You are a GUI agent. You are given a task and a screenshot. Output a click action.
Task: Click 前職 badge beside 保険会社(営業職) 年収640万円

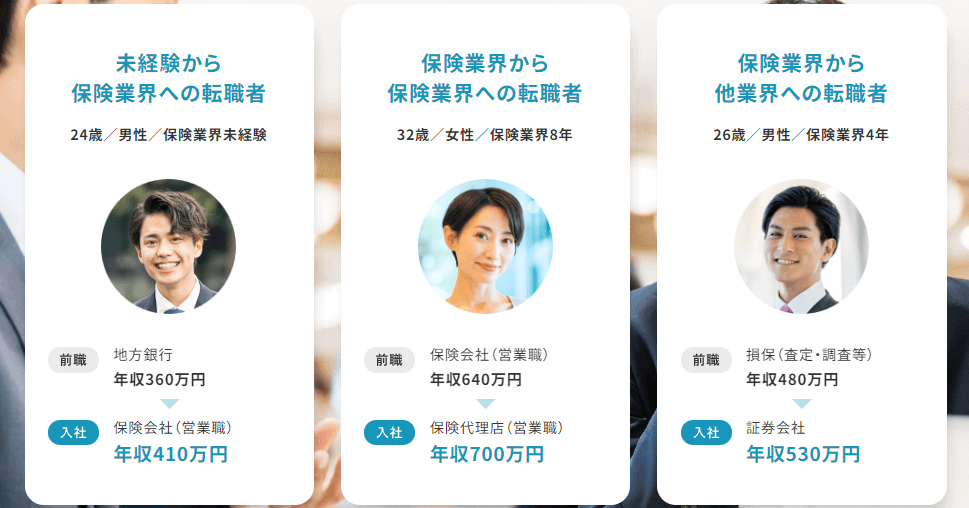(x=389, y=360)
